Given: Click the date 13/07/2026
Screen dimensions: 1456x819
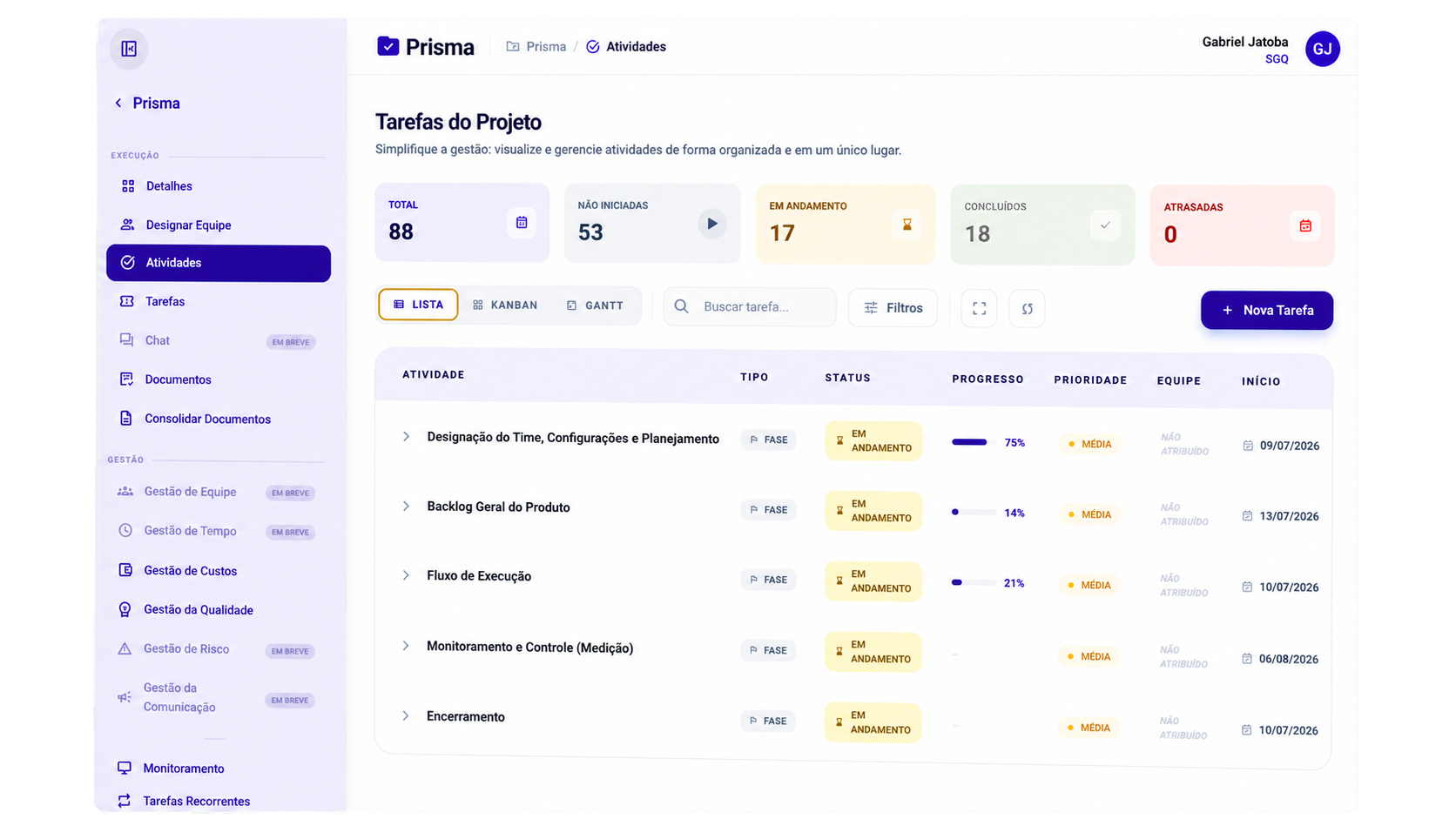Looking at the screenshot, I should 1290,516.
